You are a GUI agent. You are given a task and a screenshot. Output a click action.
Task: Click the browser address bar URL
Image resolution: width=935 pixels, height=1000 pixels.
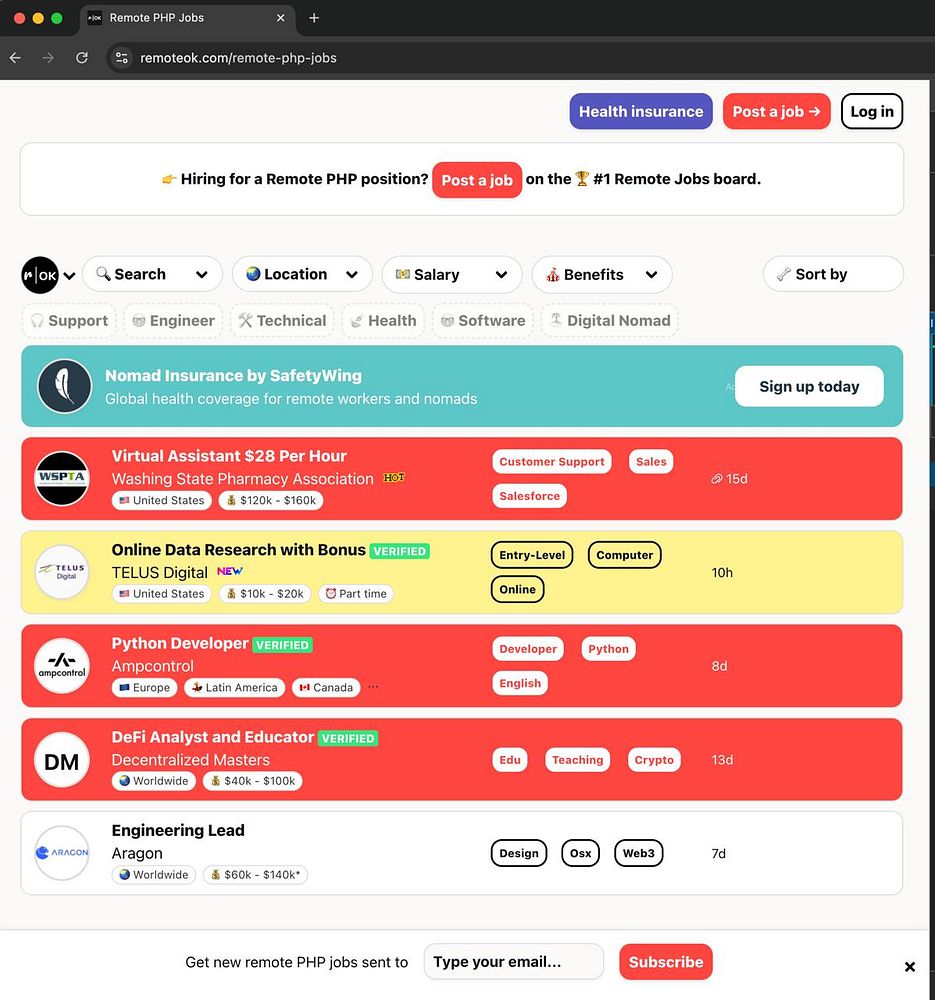coord(238,57)
